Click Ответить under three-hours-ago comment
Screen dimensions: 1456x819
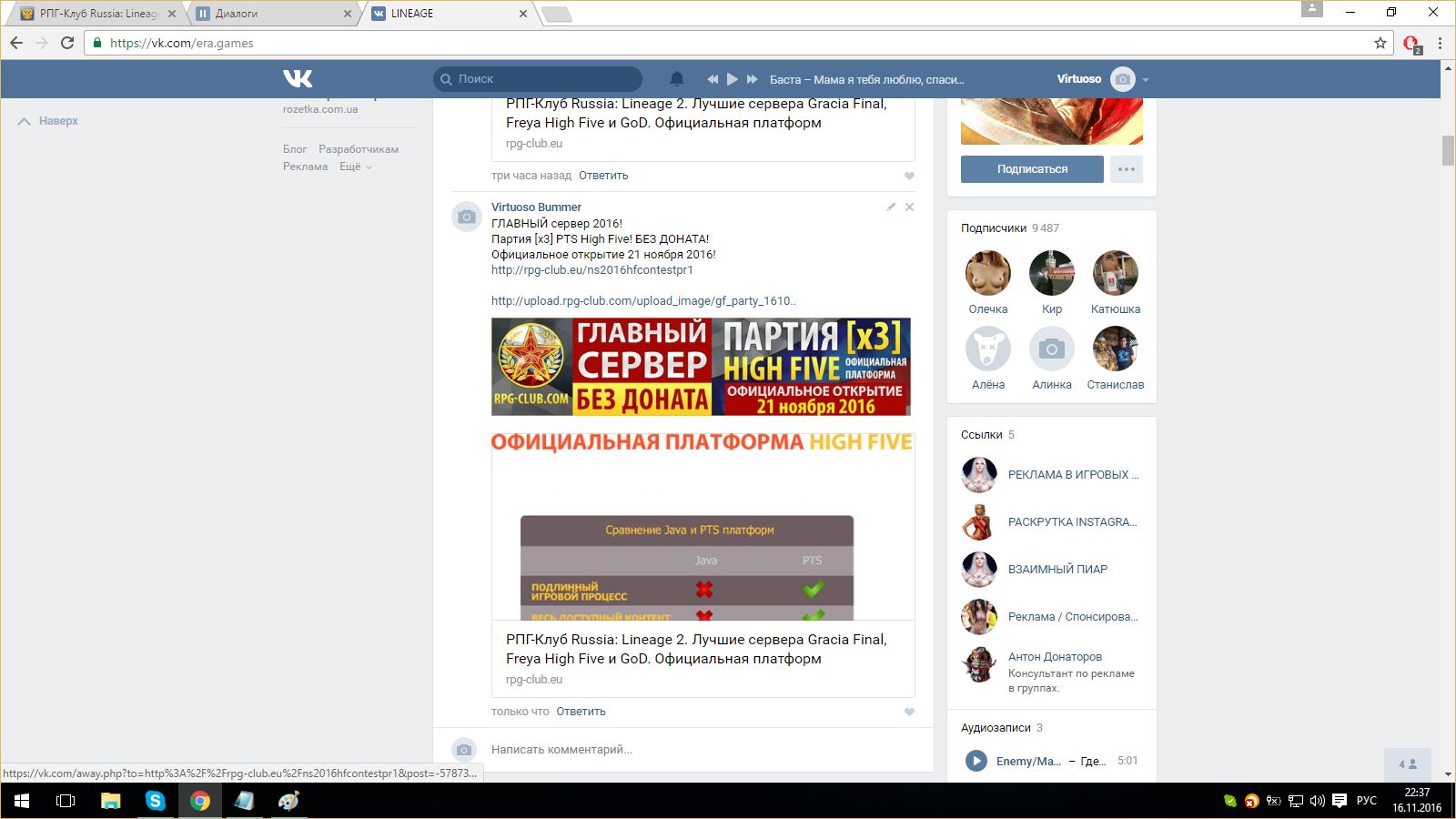coord(603,176)
